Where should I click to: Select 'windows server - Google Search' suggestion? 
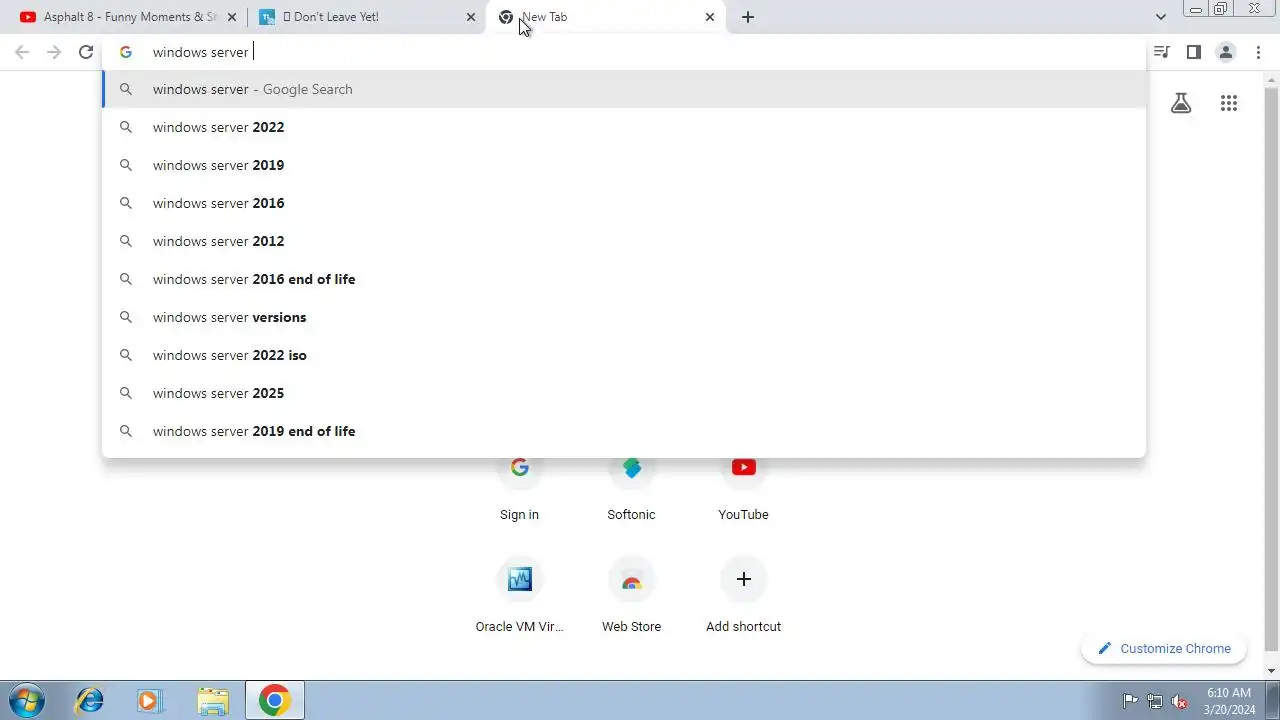click(x=624, y=89)
